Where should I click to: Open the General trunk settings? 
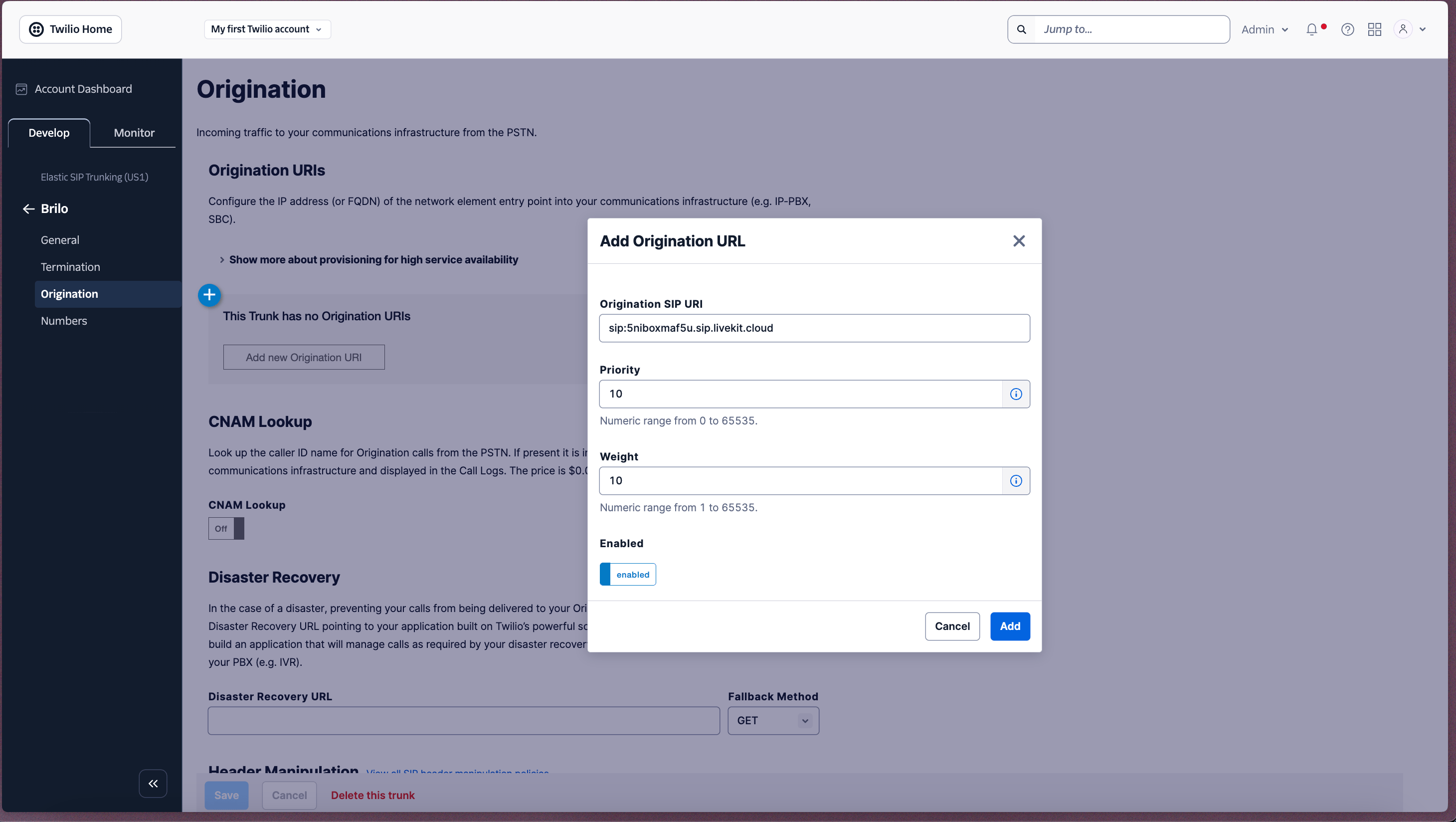pyautogui.click(x=60, y=240)
